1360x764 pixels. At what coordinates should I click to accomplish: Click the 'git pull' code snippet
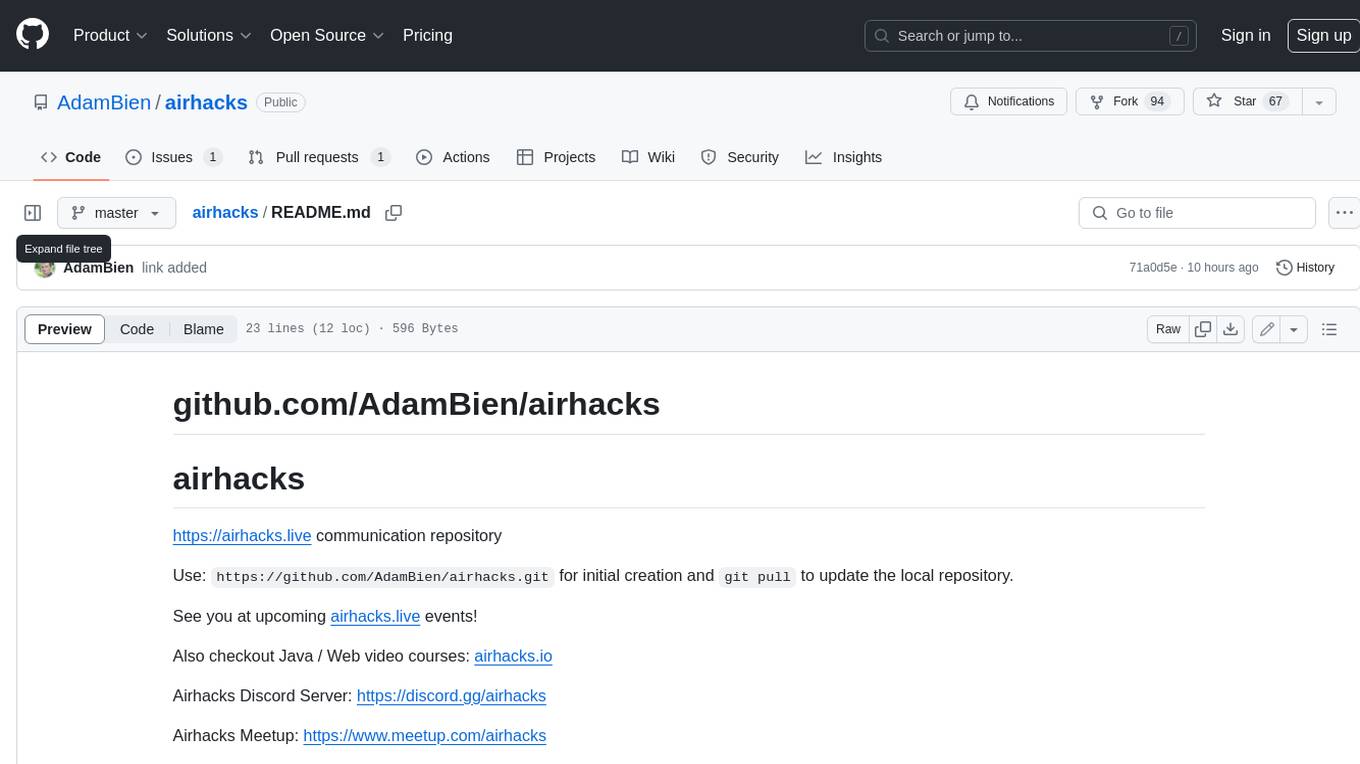coord(758,577)
